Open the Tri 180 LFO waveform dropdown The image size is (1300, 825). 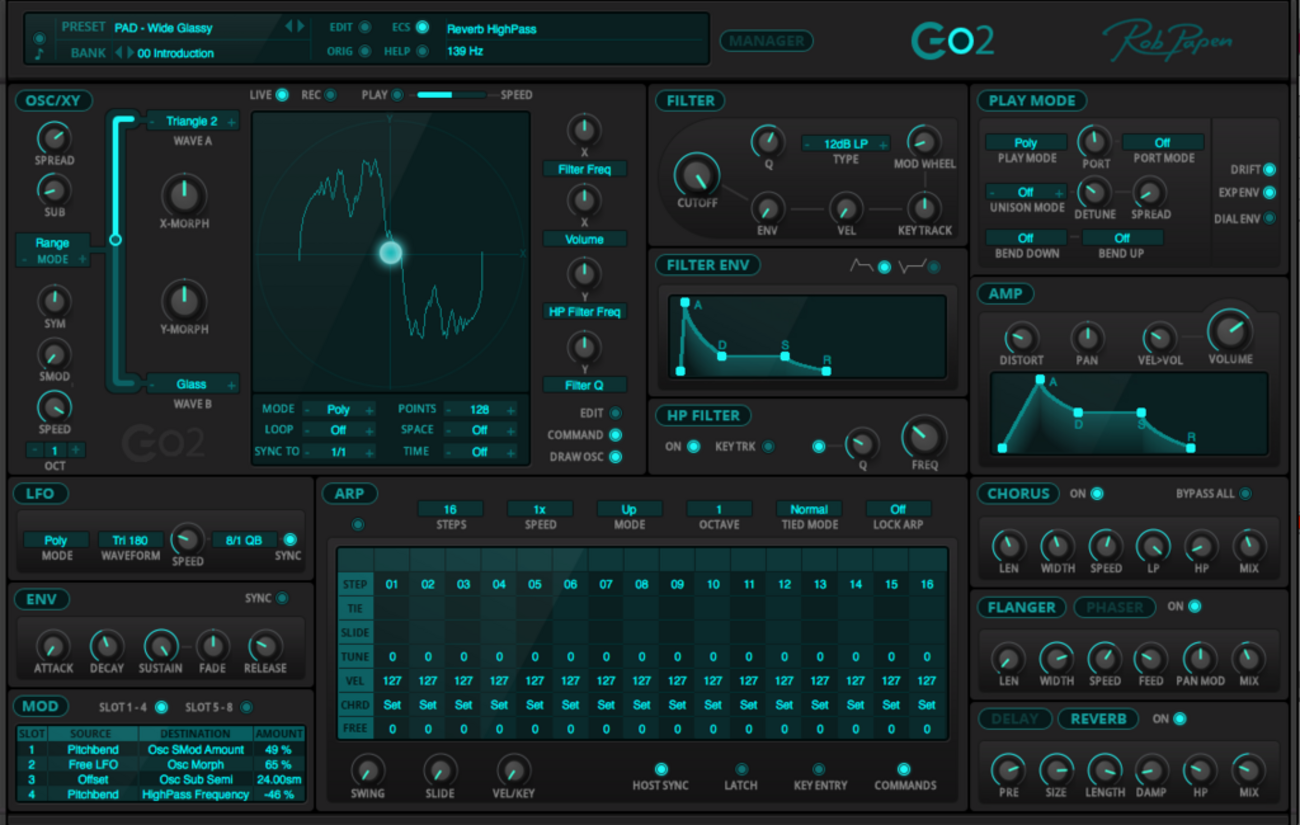131,540
